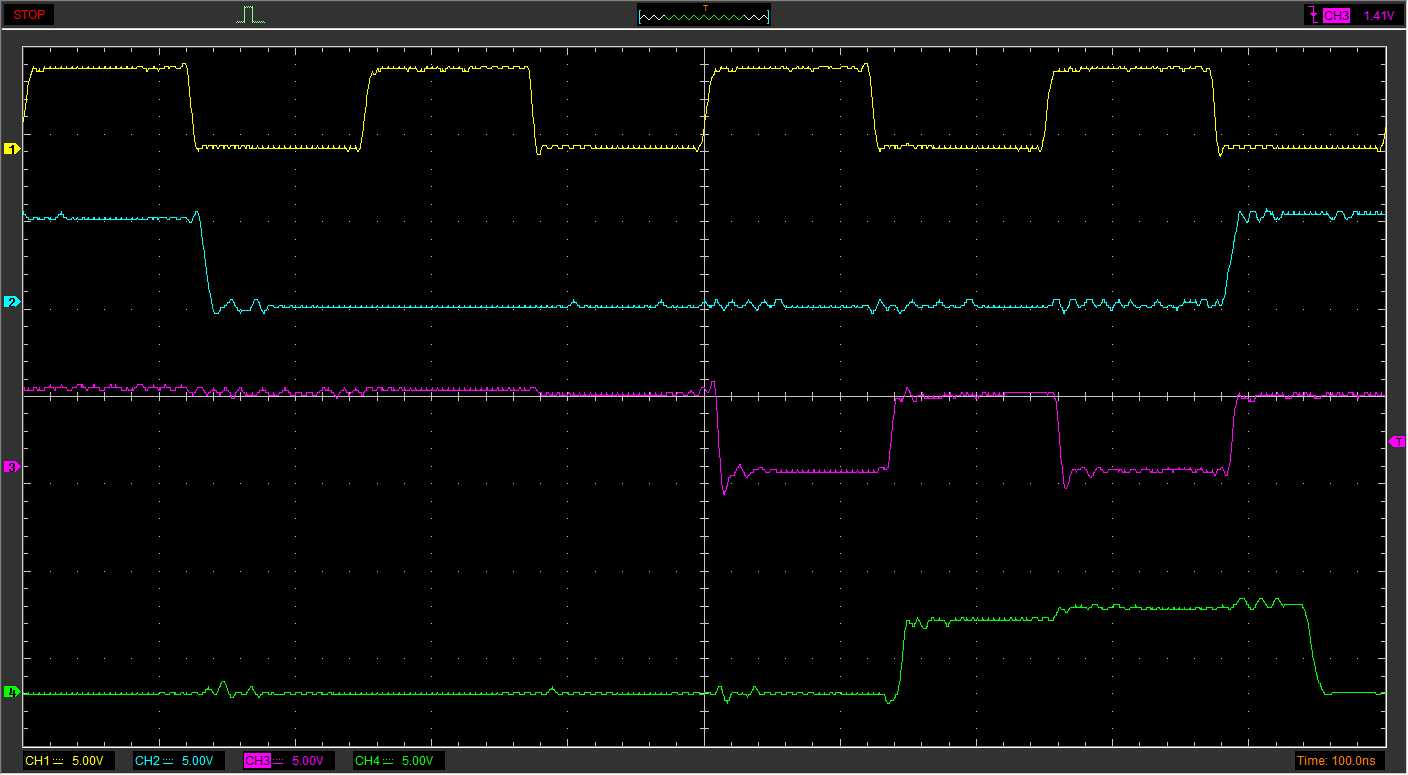
Task: Select the green channel 4 ground marker
Action: coord(12,692)
